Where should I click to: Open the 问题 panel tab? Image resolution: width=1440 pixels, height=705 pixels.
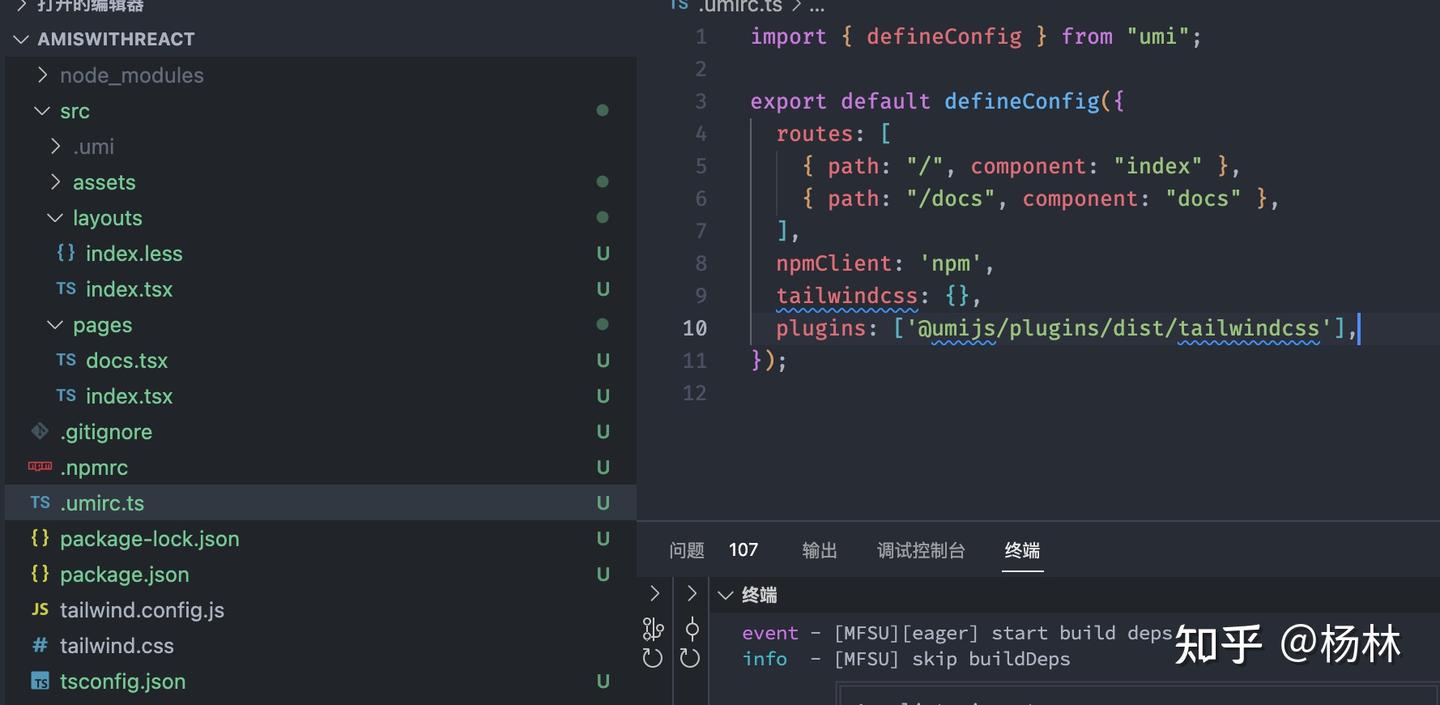tap(686, 550)
